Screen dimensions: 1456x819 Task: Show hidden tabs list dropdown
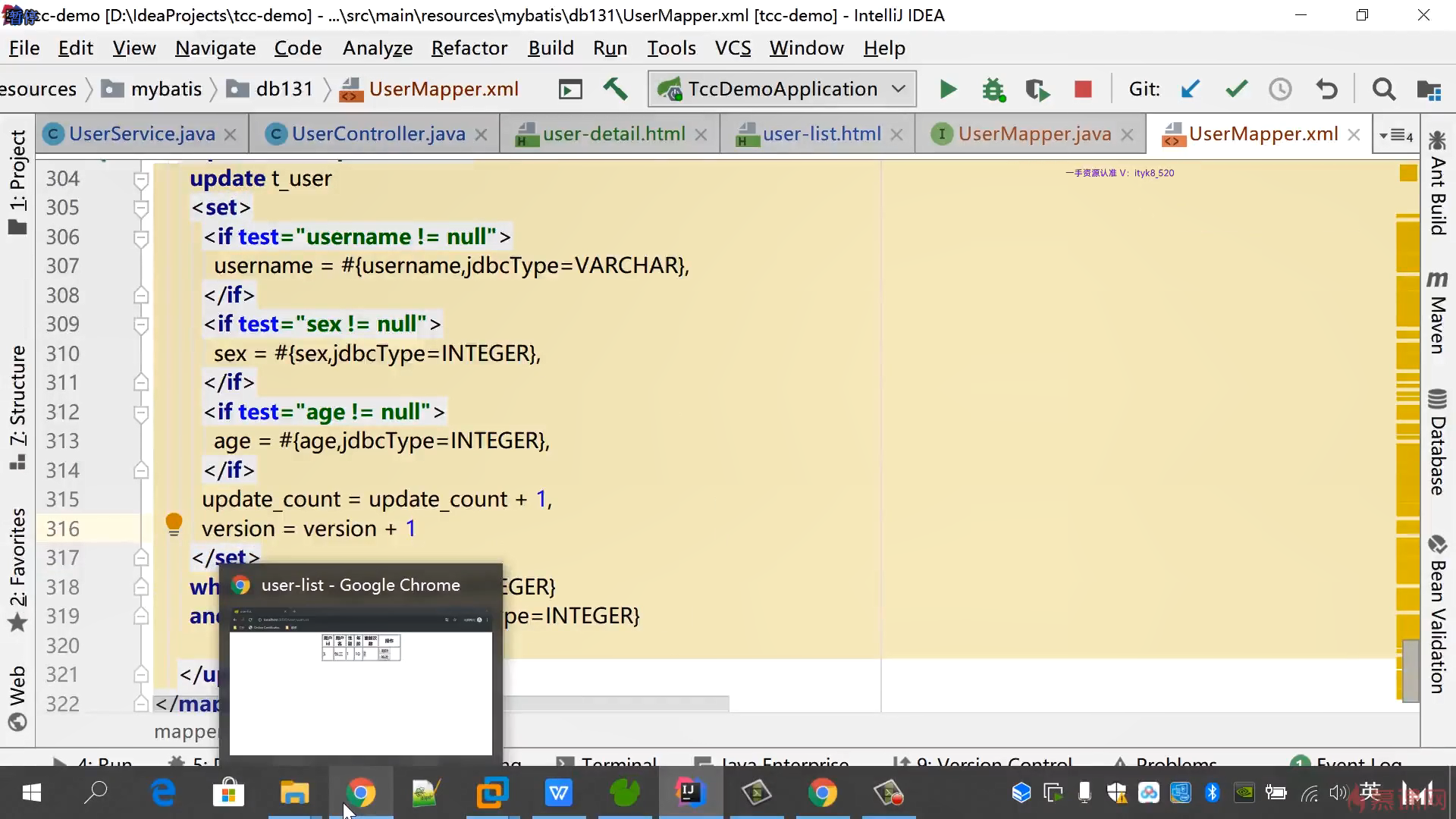pos(1396,135)
